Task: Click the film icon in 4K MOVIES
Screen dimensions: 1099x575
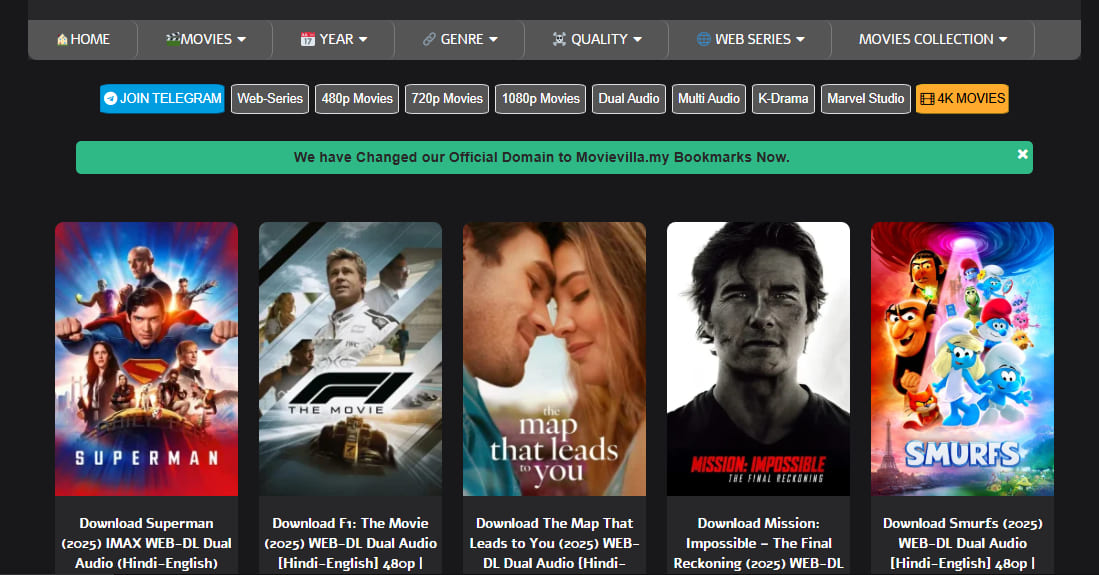Action: coord(927,99)
